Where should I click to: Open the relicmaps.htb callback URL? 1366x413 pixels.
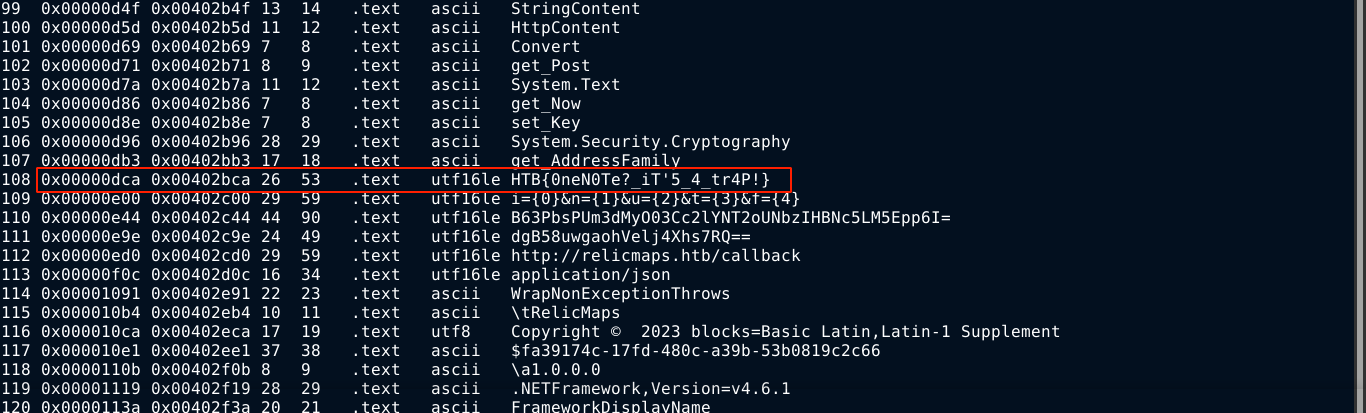click(655, 256)
